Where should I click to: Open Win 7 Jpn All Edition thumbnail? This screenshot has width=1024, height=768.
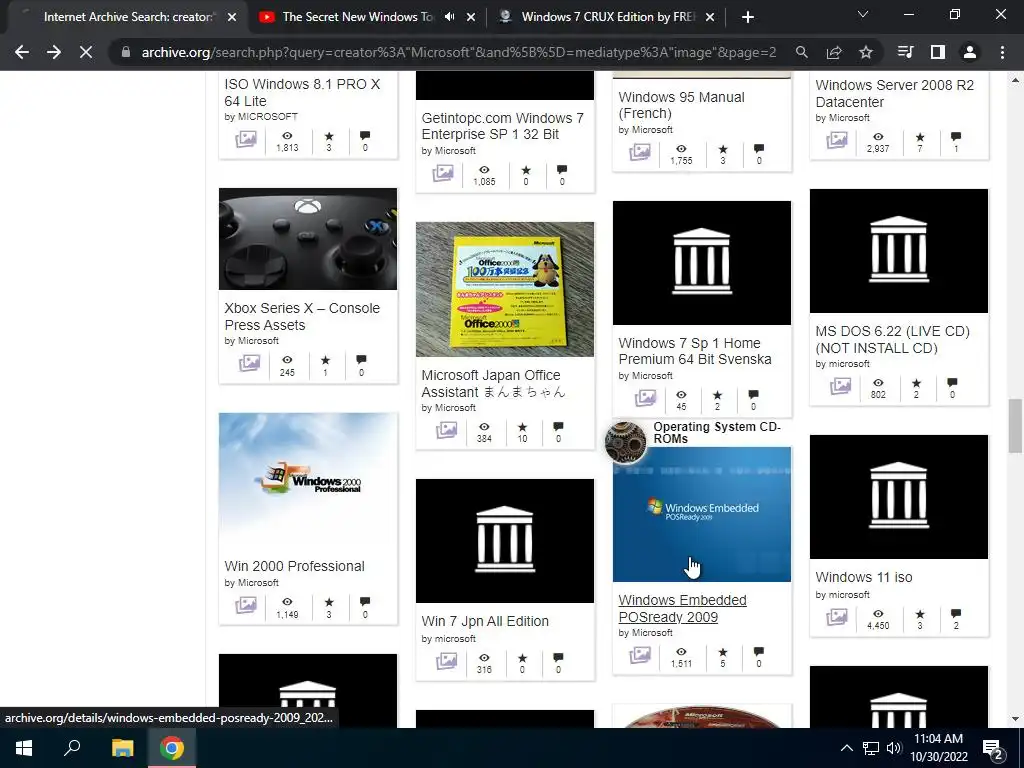click(x=505, y=541)
